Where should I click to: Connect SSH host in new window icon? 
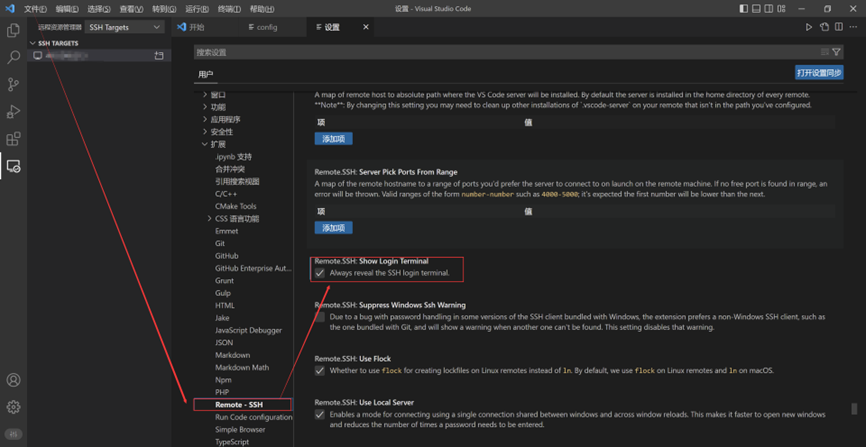tap(159, 56)
